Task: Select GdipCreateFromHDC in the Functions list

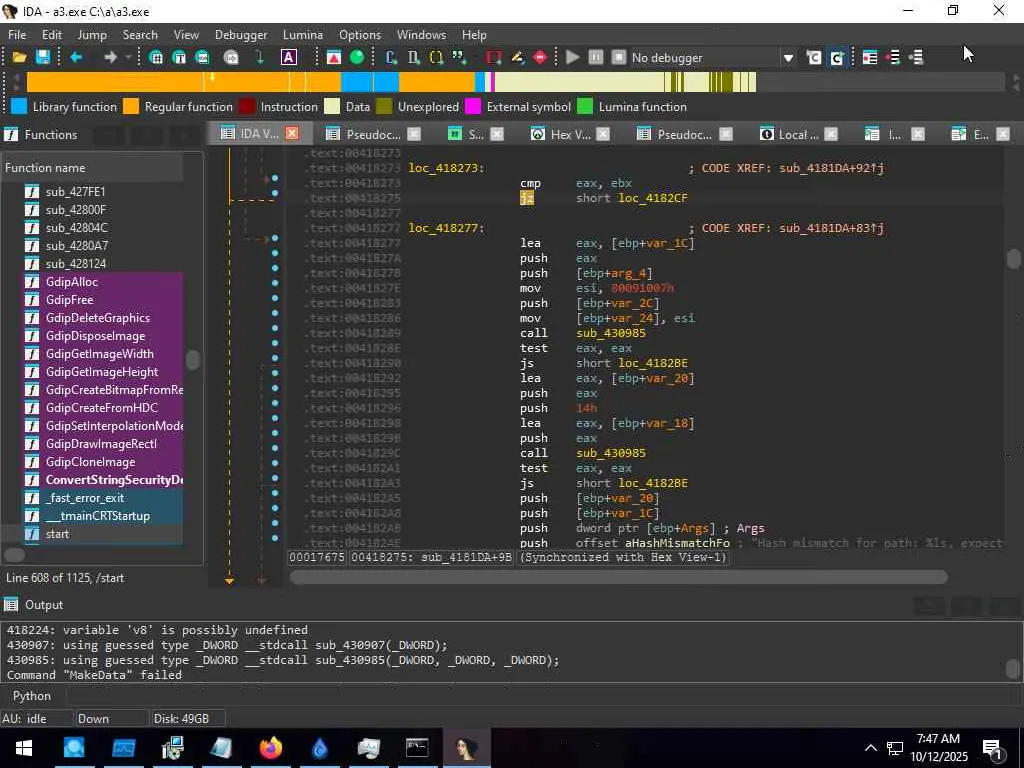Action: point(101,408)
